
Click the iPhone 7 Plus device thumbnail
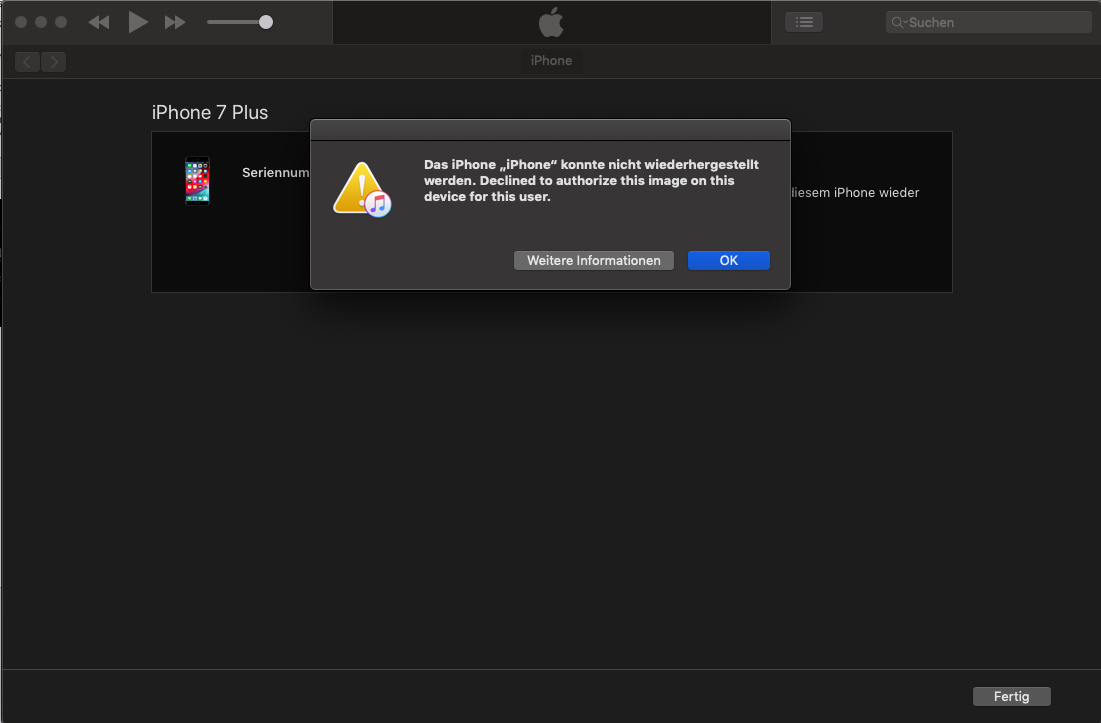pyautogui.click(x=197, y=181)
